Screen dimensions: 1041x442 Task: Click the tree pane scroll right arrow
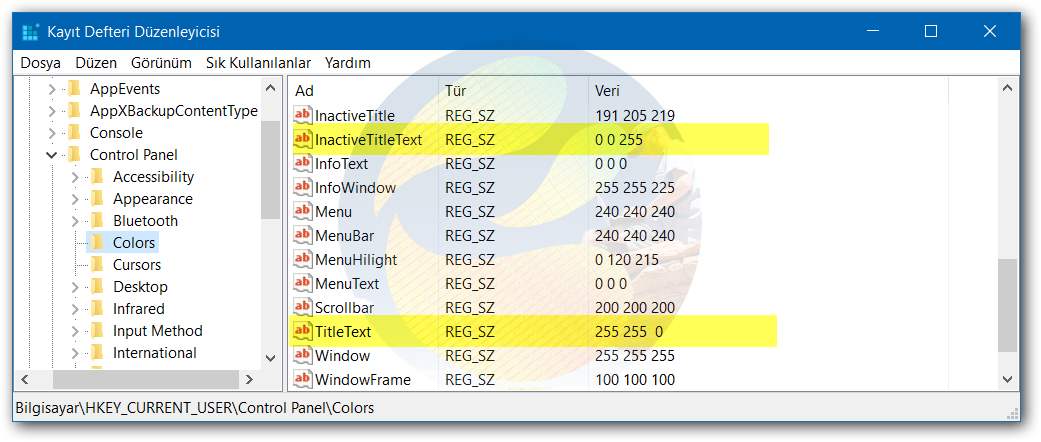[249, 380]
